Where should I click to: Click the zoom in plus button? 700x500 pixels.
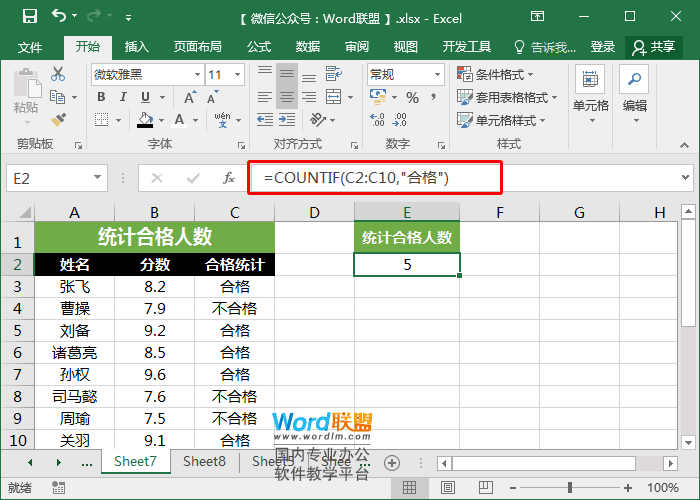(x=628, y=488)
